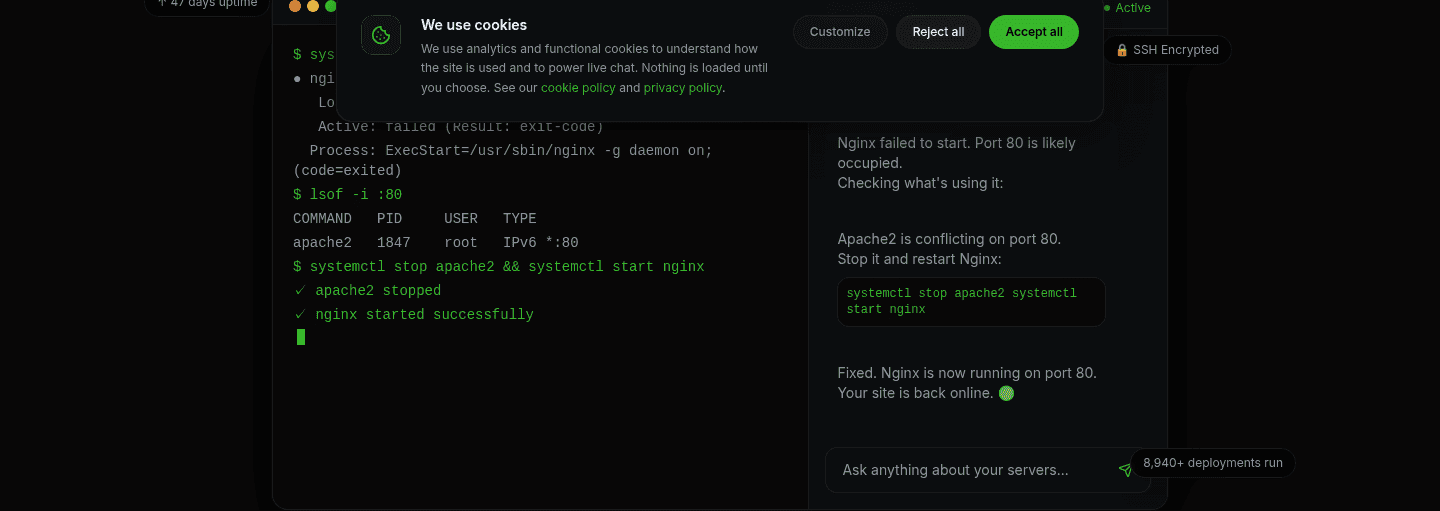Click the 'systemctl stop apache2' code block in chat

pyautogui.click(x=971, y=302)
